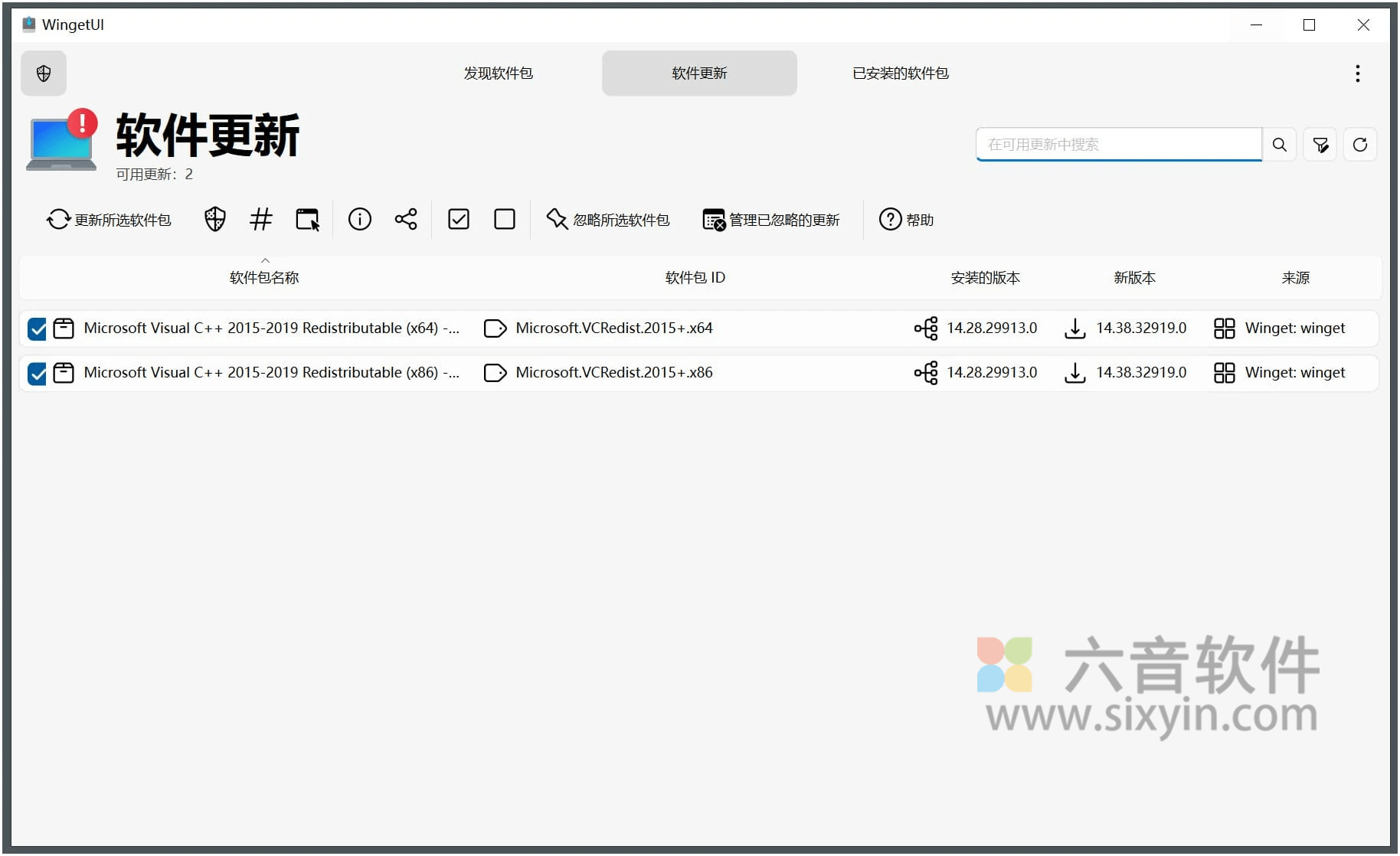The image size is (1400, 856).
Task: Uncheck the VCRedist x64 package row
Action: click(x=36, y=328)
